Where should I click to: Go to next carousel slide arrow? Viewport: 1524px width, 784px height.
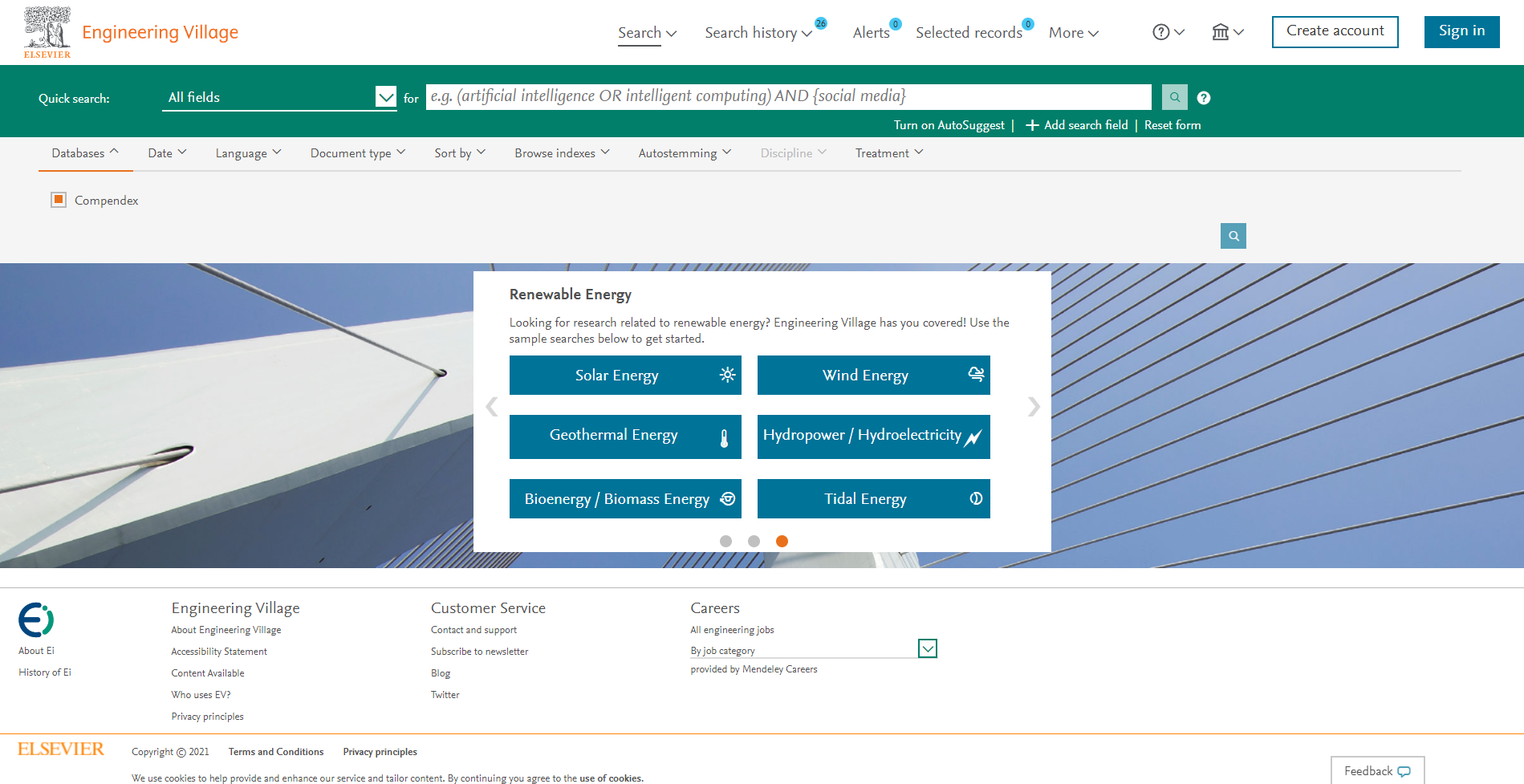[1034, 407]
